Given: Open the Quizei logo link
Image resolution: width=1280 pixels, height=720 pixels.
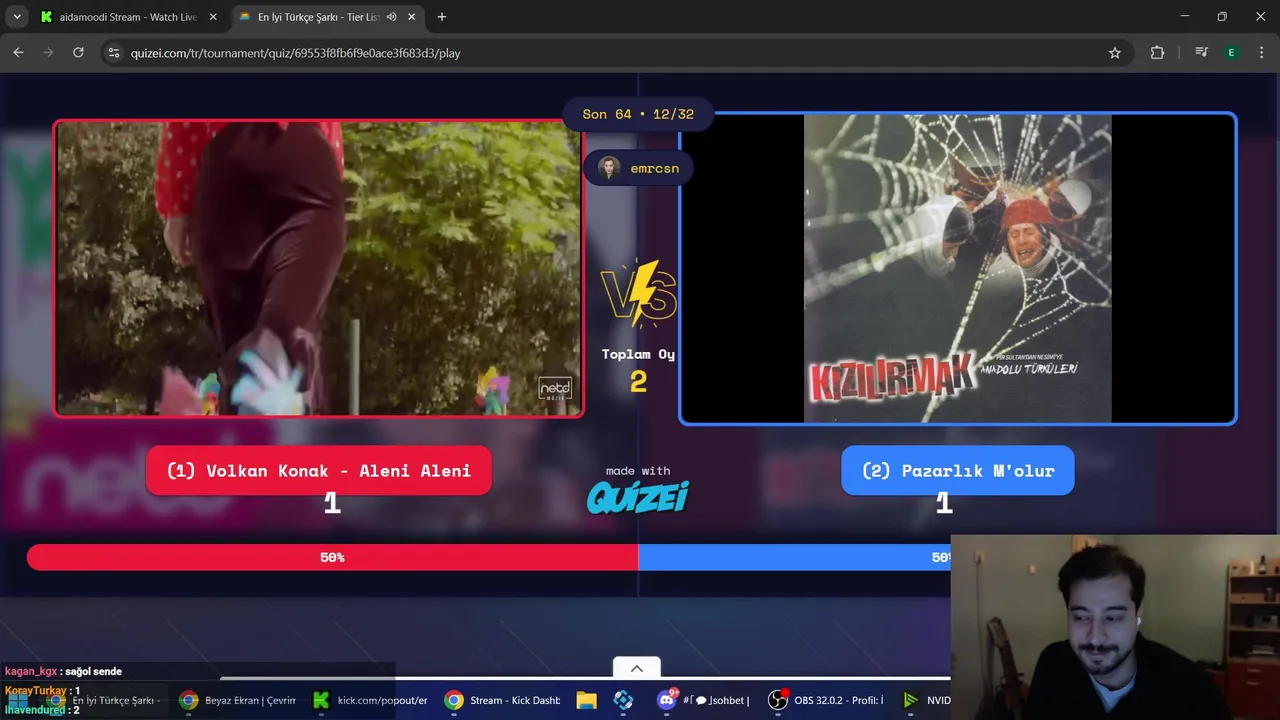Looking at the screenshot, I should (x=638, y=496).
